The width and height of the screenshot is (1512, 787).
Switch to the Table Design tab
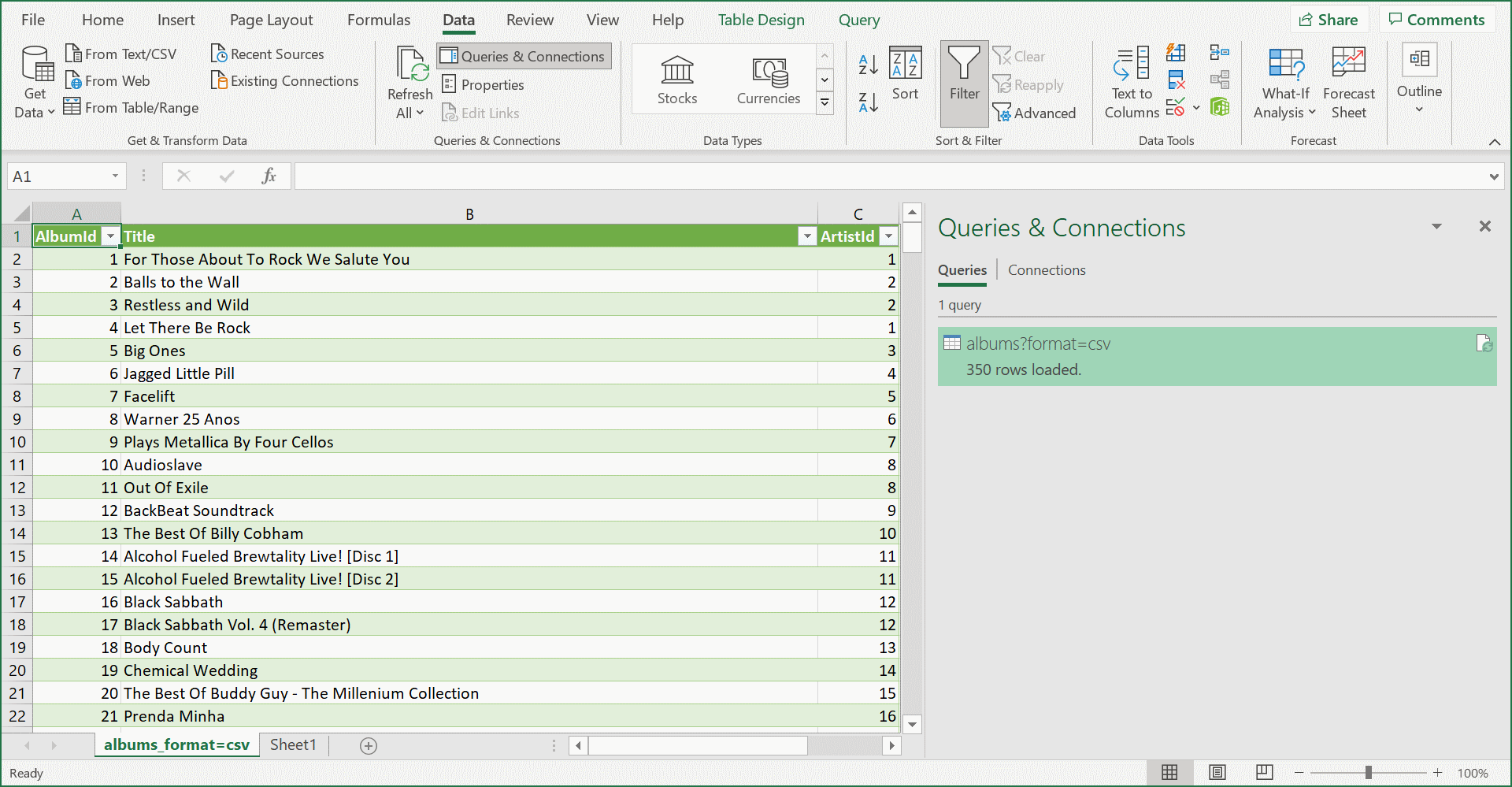762,20
